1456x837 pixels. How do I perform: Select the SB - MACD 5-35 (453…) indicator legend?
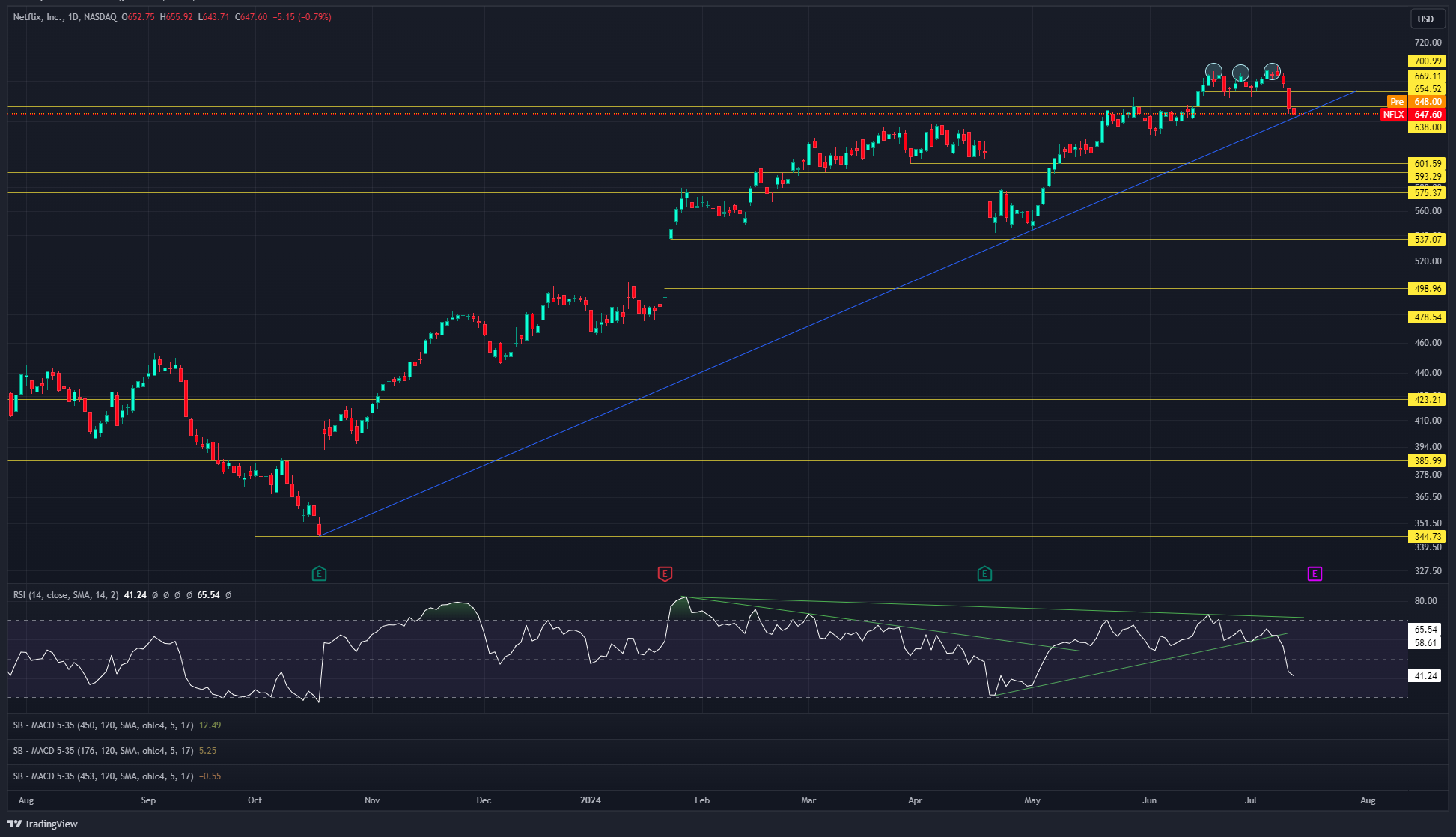(x=103, y=776)
